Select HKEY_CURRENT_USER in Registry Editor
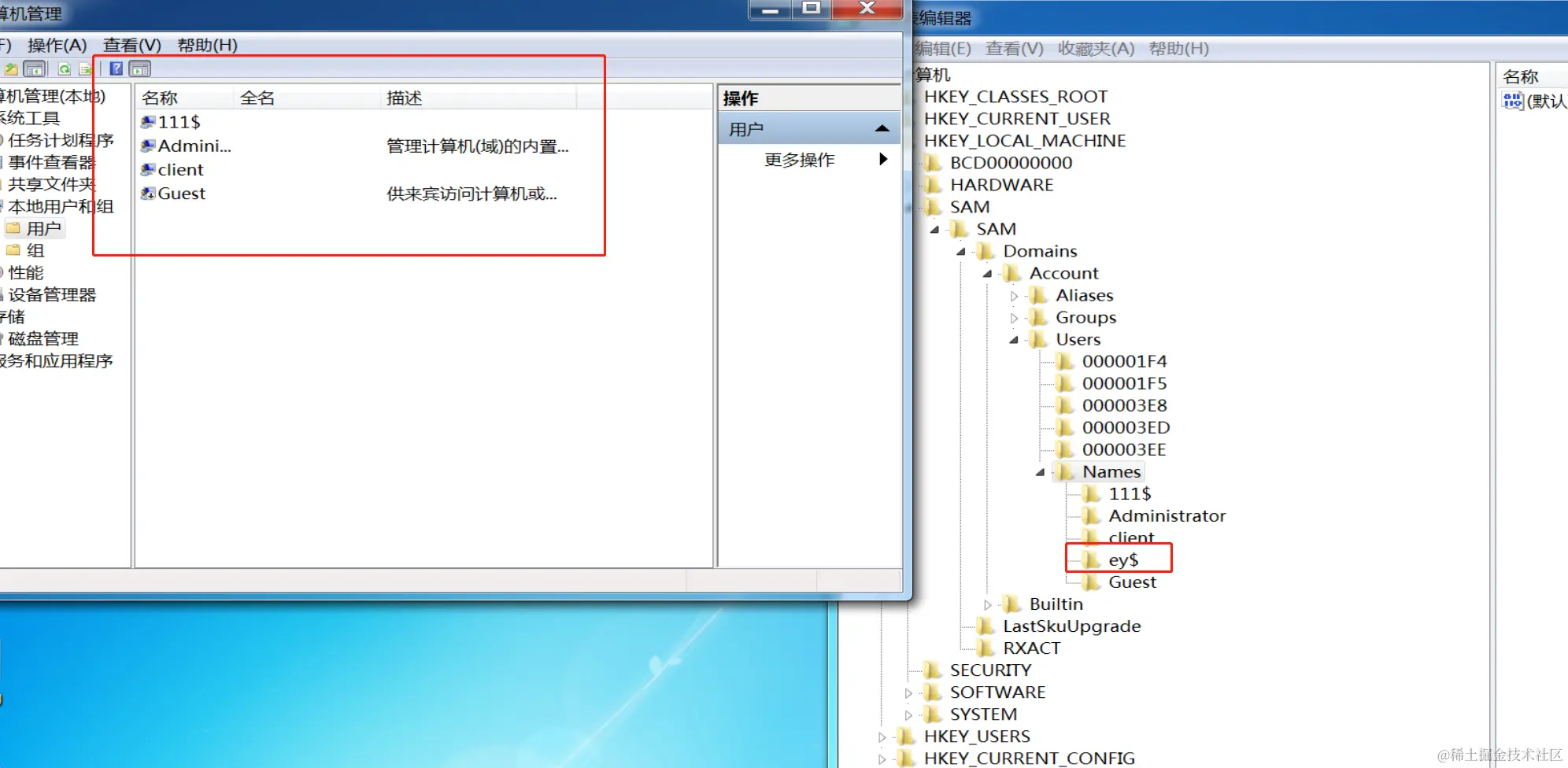This screenshot has width=1568, height=768. coord(1017,118)
